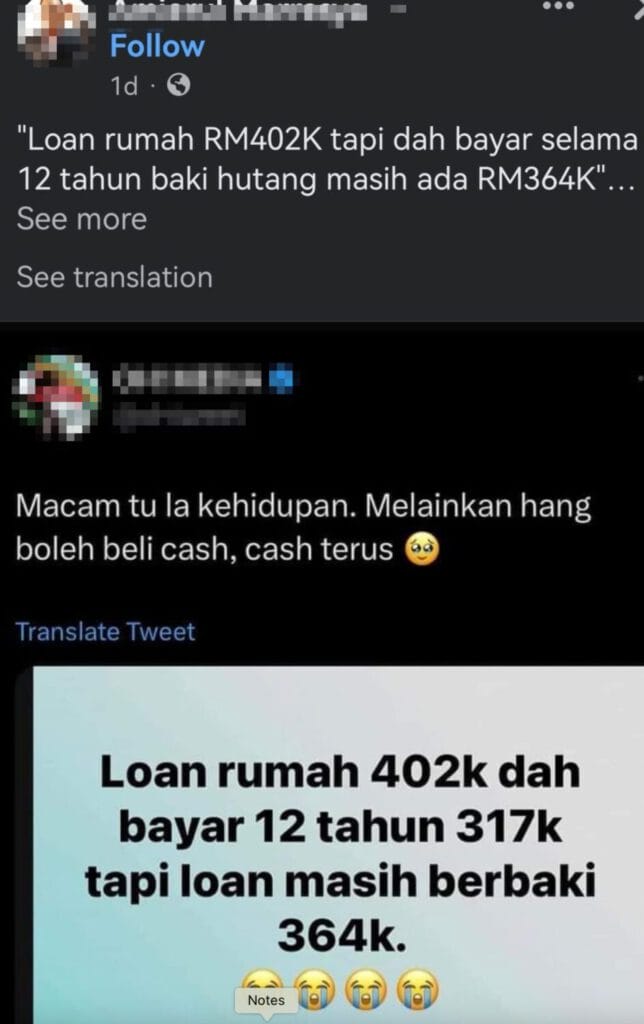
Task: Expand the caption with See more
Action: point(82,219)
